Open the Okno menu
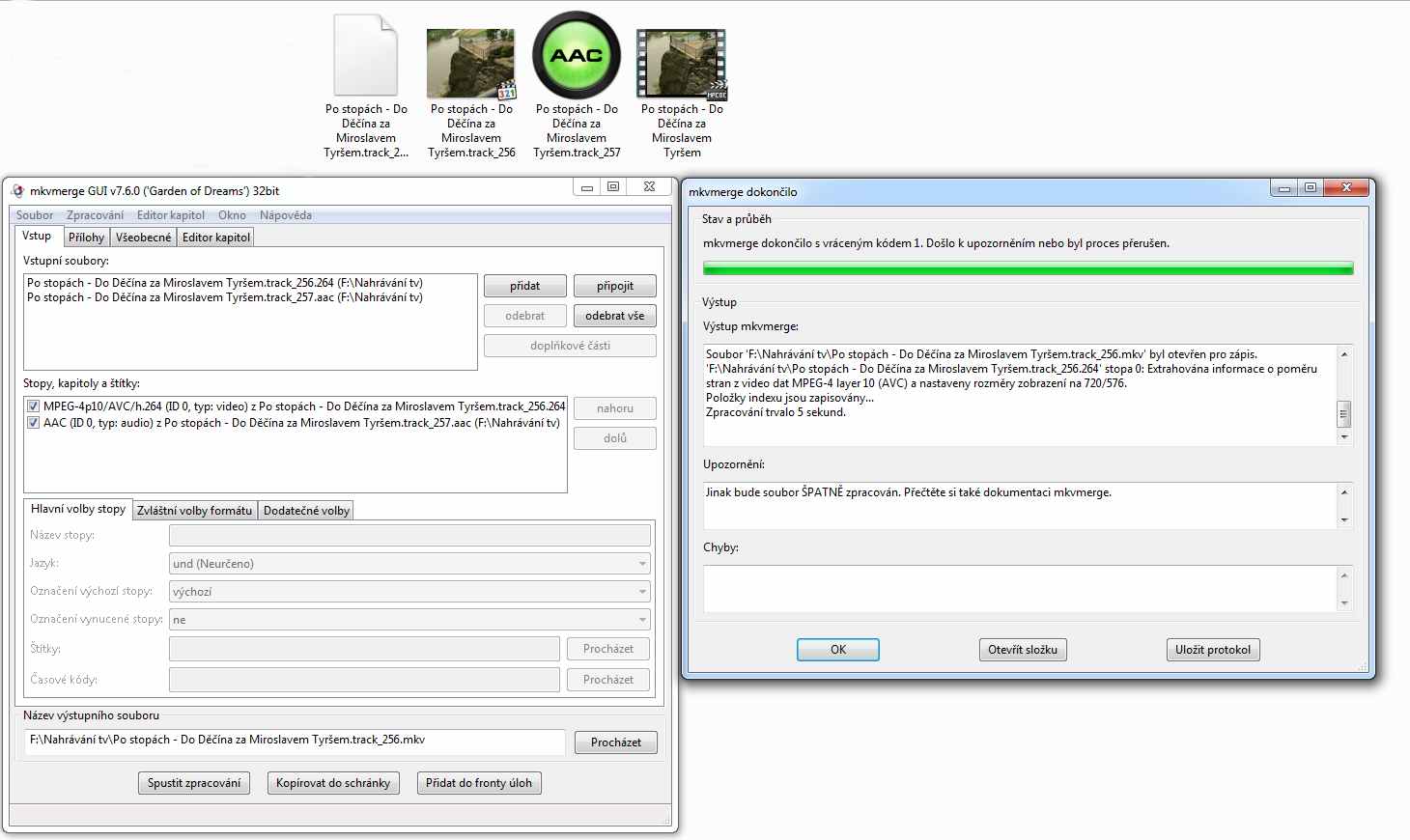The image size is (1410, 840). (x=232, y=215)
